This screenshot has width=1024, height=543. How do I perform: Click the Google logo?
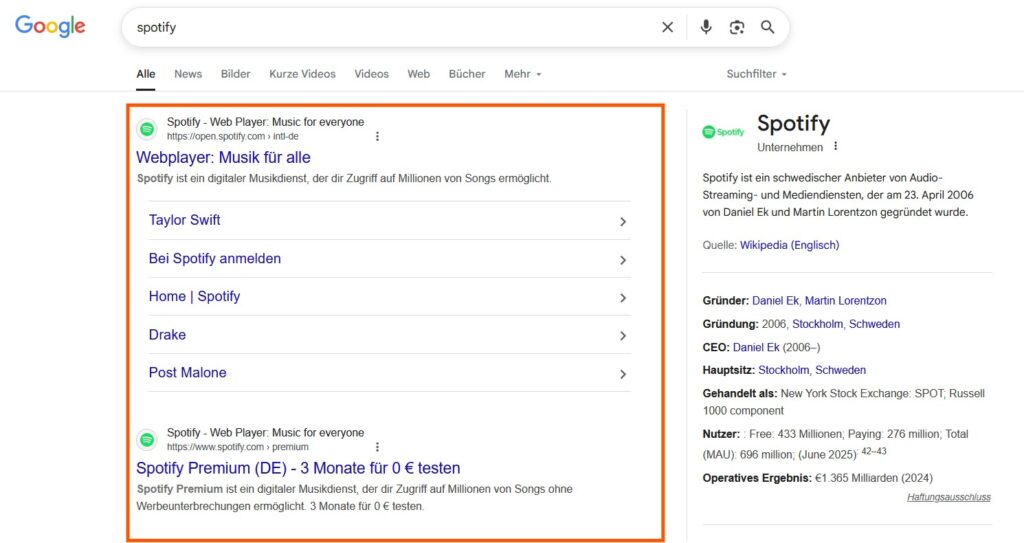pyautogui.click(x=50, y=26)
